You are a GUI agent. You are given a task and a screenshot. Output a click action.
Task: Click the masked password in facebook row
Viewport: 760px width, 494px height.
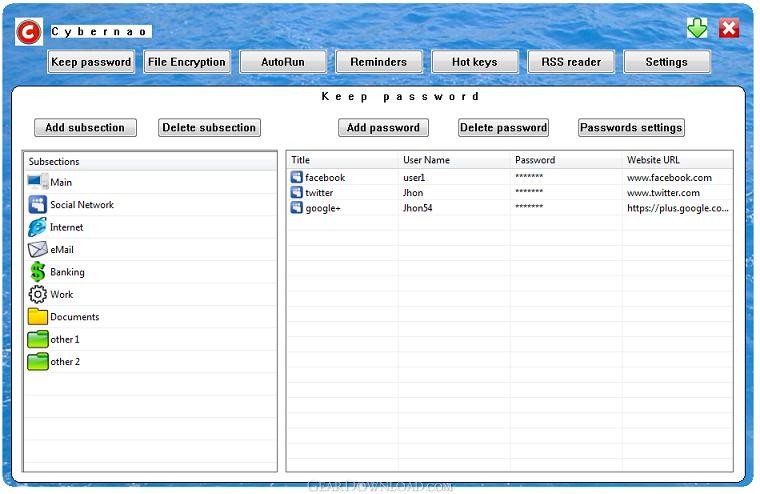[529, 176]
